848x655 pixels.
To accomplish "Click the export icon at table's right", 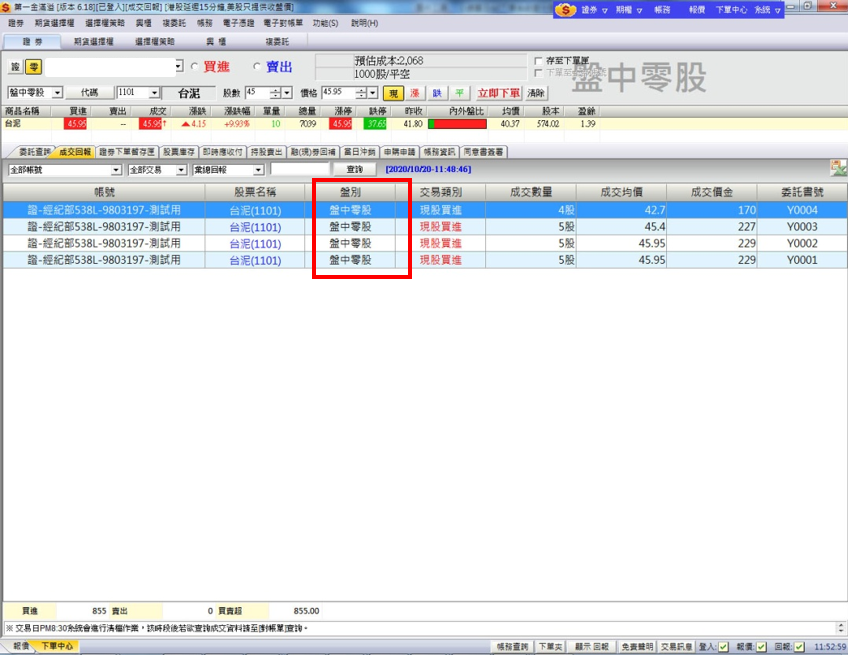I will point(837,169).
